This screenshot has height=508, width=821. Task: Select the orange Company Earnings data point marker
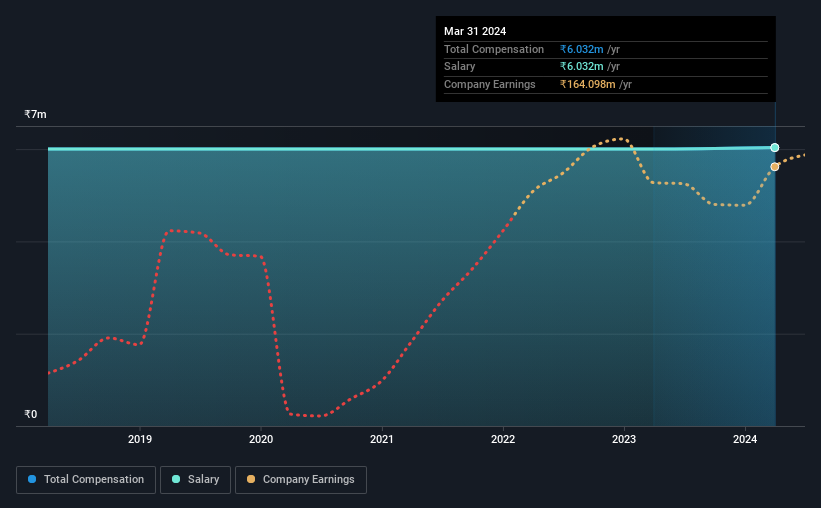click(774, 167)
